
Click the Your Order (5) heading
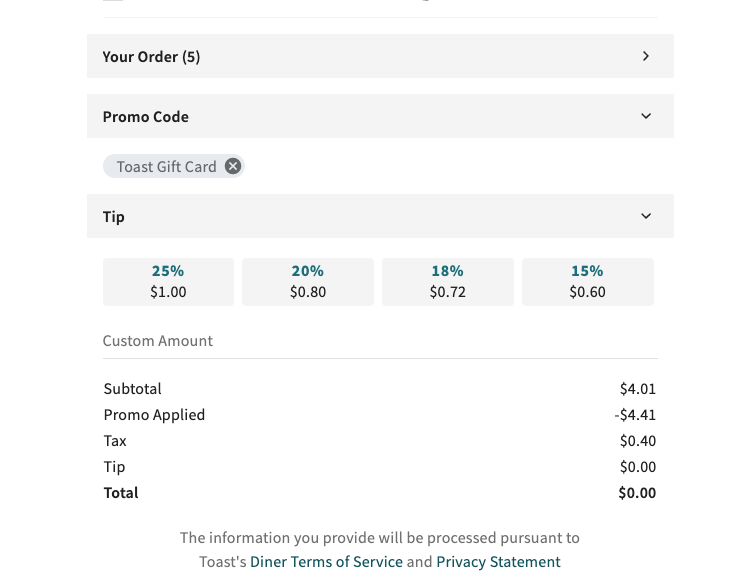click(x=151, y=57)
